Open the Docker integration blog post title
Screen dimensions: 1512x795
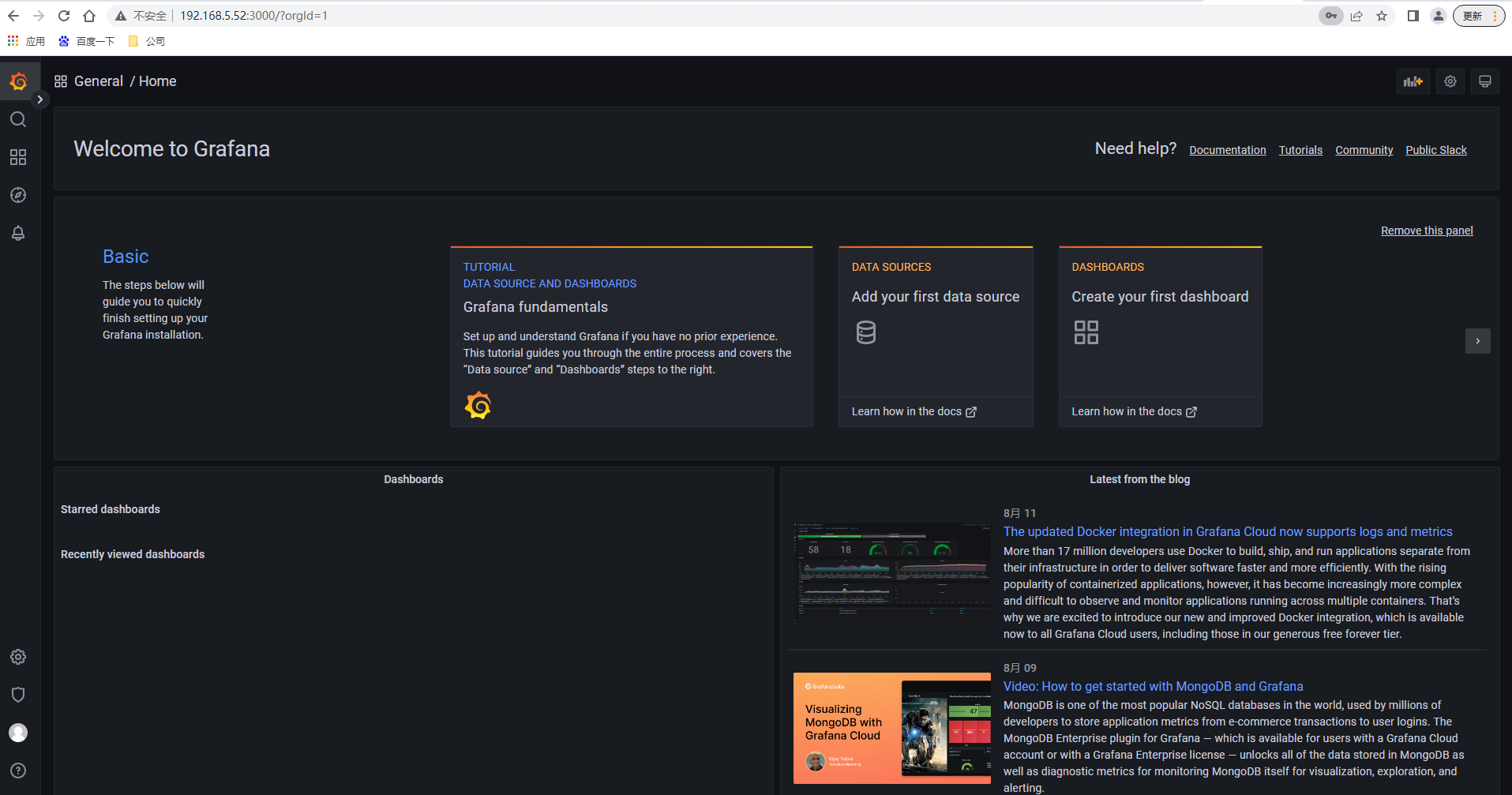coord(1228,532)
